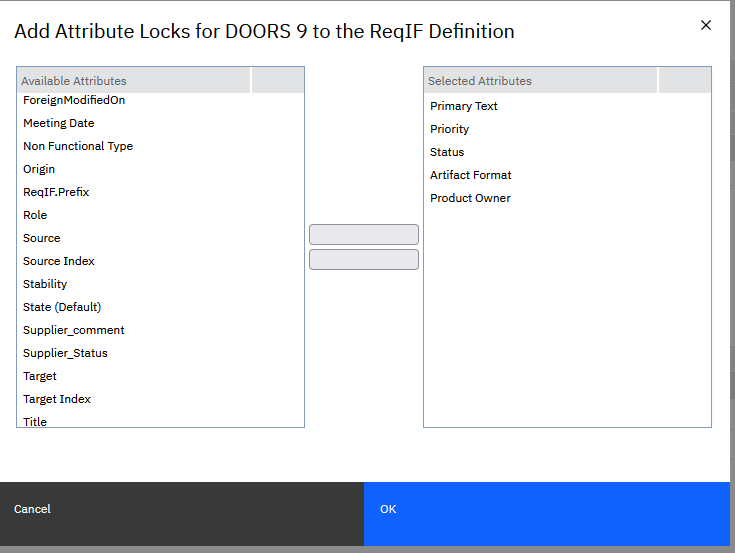Screen dimensions: 735x553
Task: Select Primary Text in Selected Attributes
Action: (464, 106)
